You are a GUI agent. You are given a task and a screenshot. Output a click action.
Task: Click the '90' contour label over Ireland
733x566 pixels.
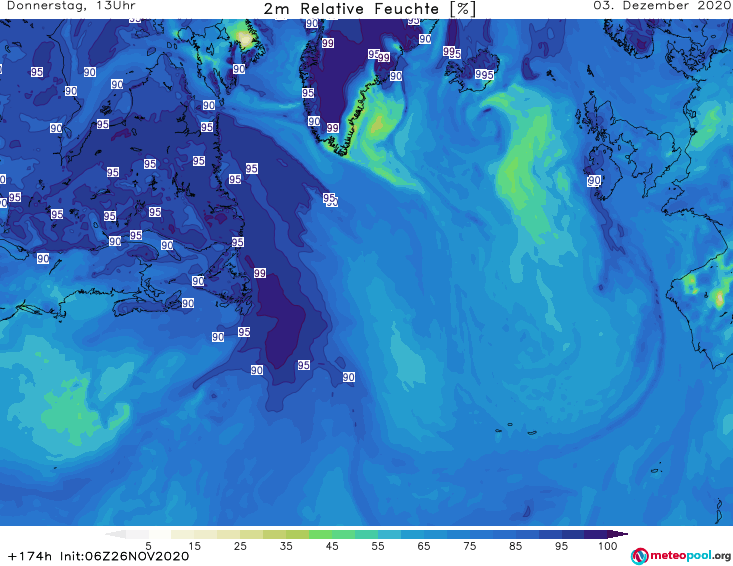point(594,180)
